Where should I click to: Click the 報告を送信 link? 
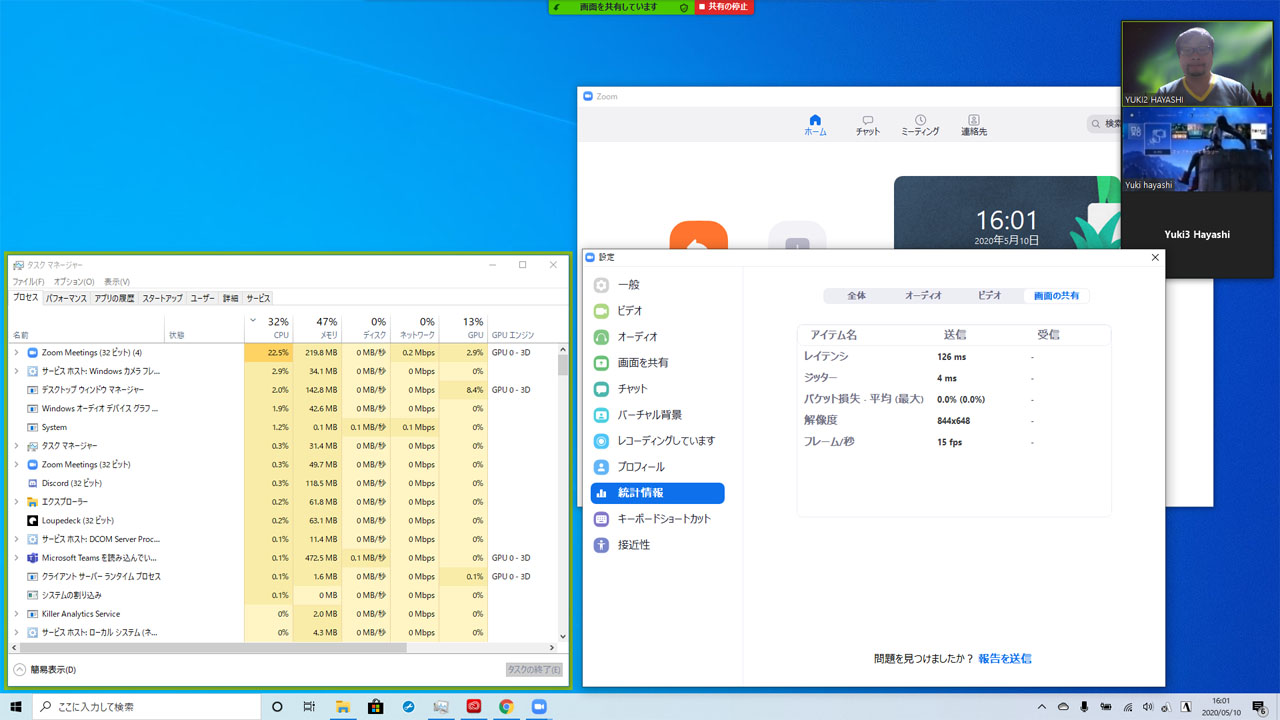(x=1004, y=659)
